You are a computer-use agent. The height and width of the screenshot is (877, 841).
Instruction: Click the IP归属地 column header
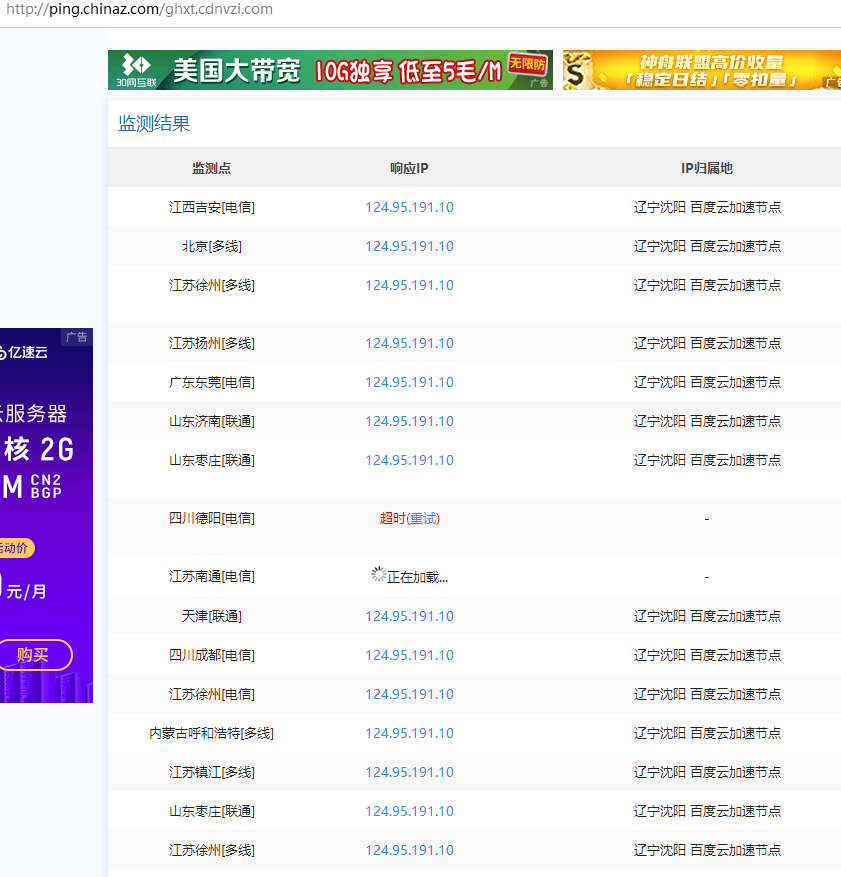[706, 168]
